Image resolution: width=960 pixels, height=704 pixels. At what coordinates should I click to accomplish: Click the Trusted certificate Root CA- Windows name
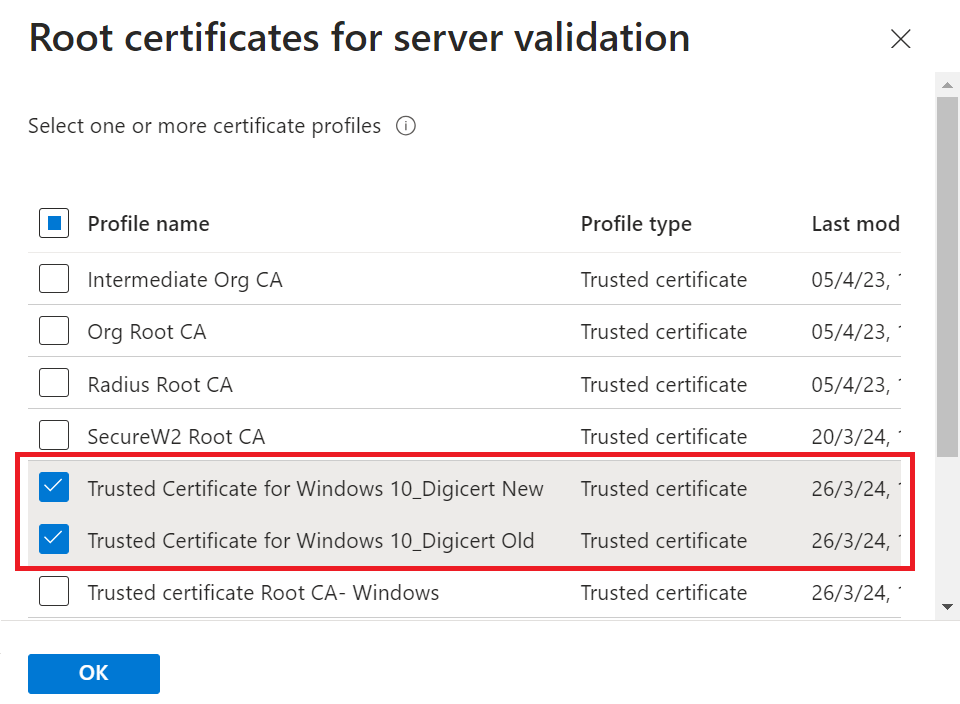(263, 593)
